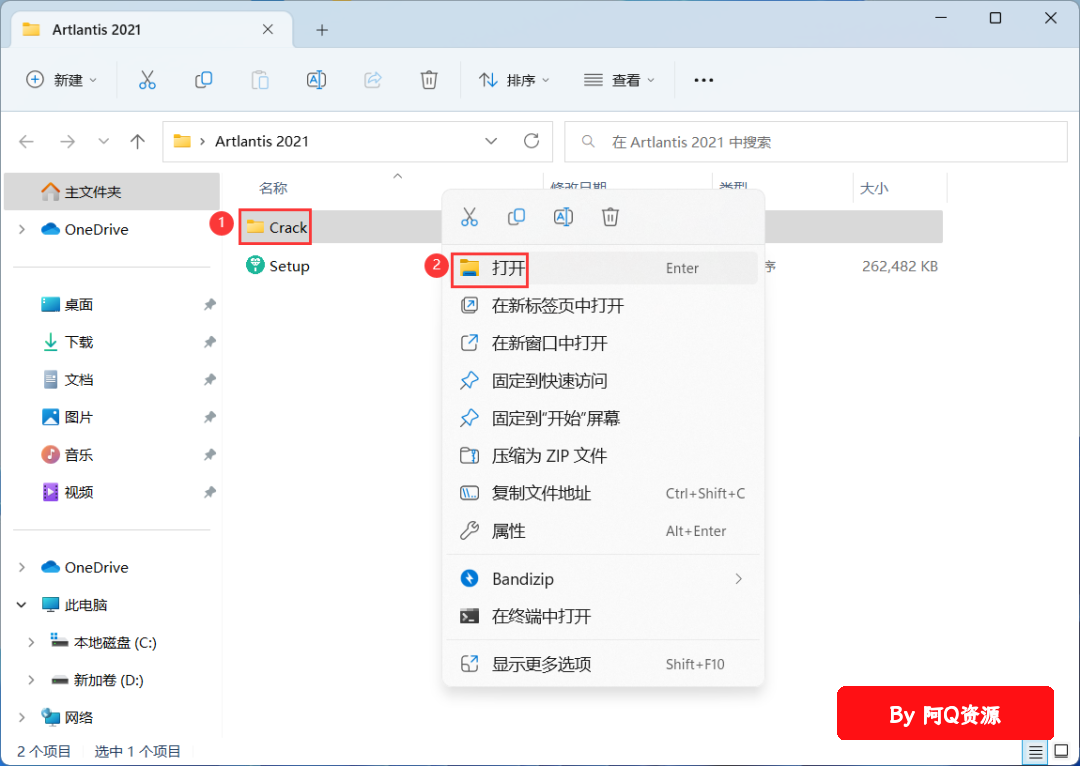Select the Setup file
The height and width of the screenshot is (766, 1080).
(x=278, y=266)
